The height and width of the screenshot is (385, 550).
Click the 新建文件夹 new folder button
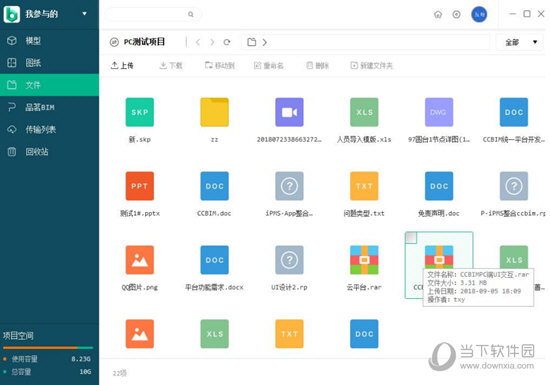click(x=372, y=66)
